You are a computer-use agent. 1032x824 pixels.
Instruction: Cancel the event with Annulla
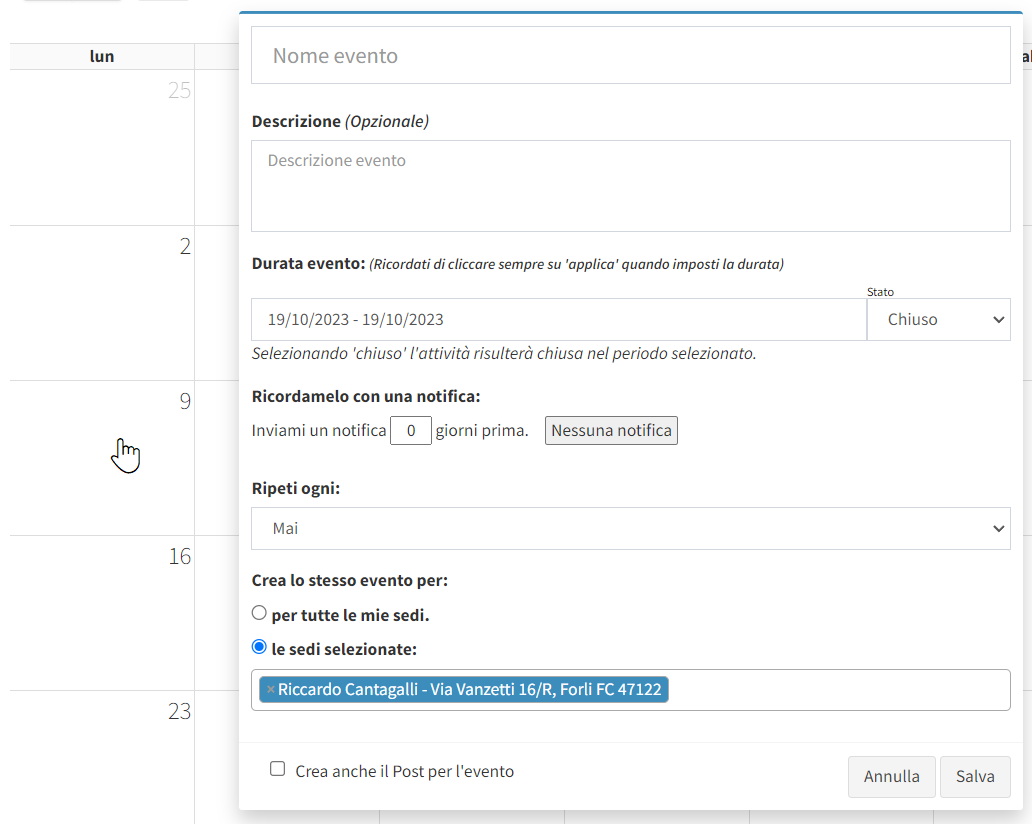[891, 777]
